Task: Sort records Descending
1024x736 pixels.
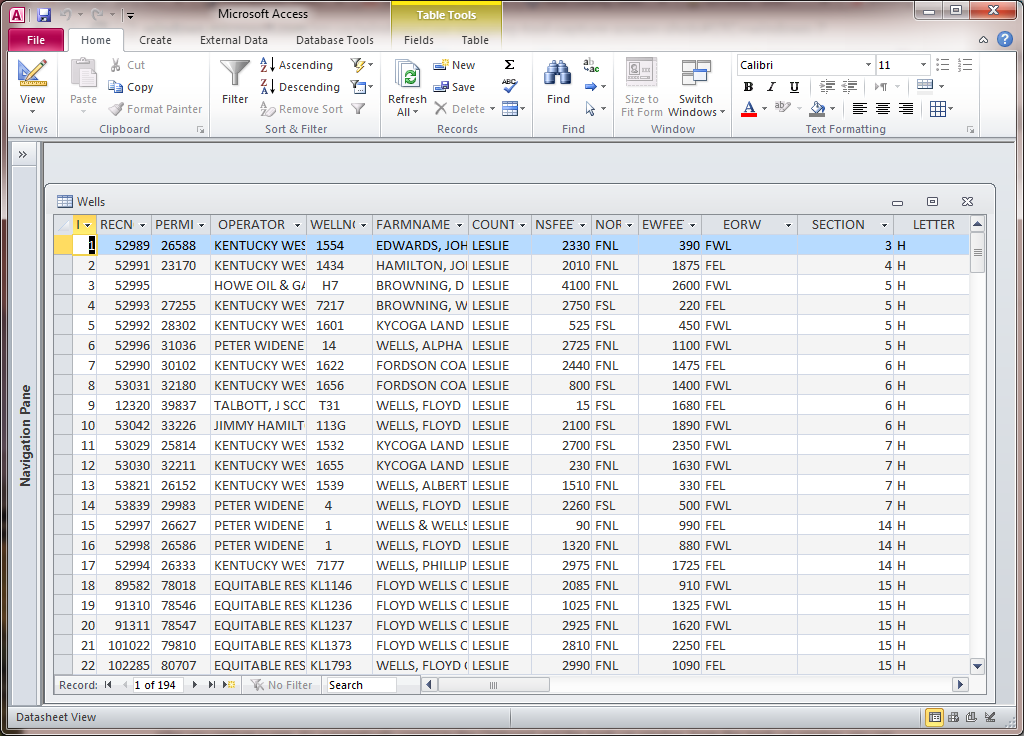Action: point(300,87)
